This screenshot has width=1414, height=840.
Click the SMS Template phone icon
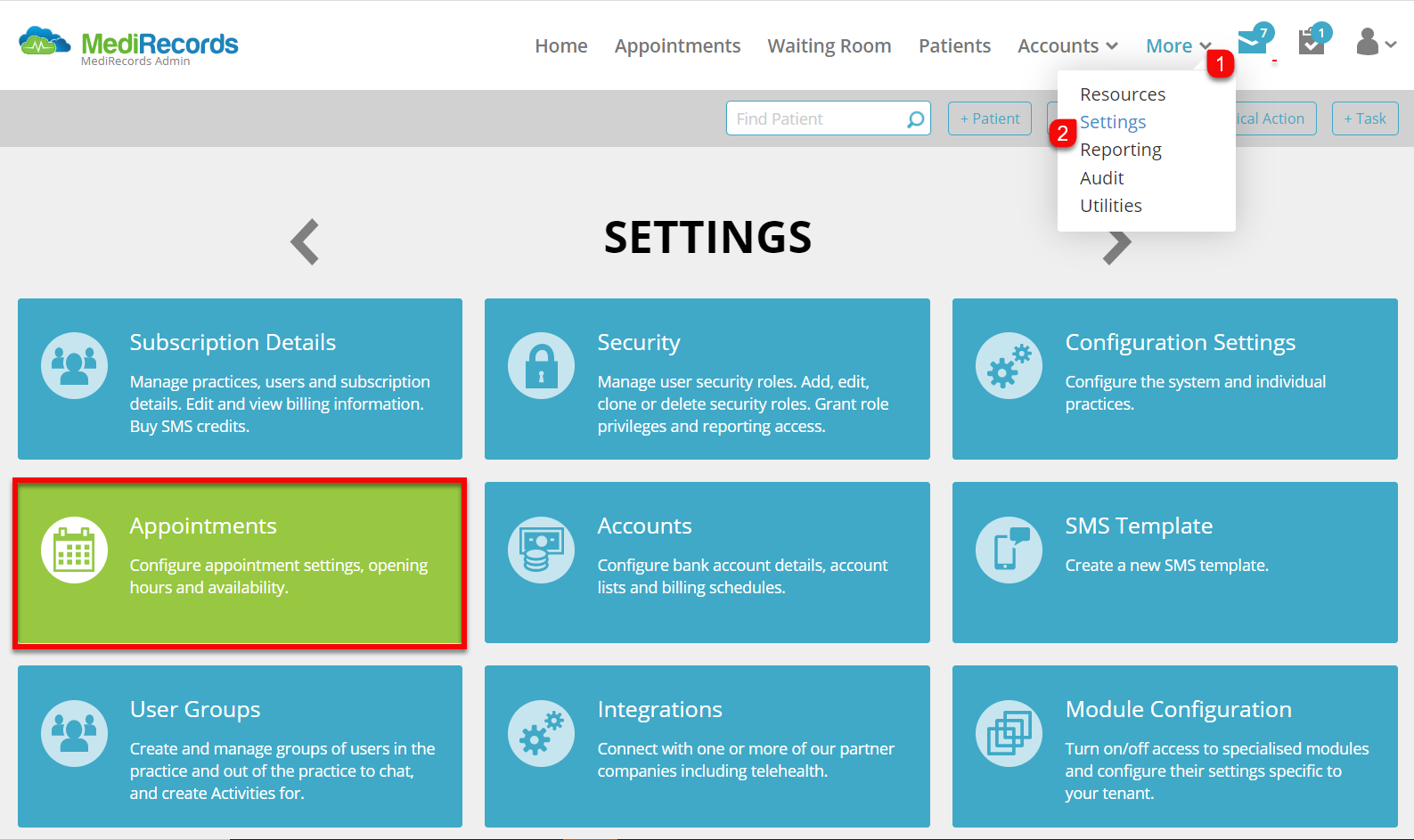click(x=1009, y=550)
